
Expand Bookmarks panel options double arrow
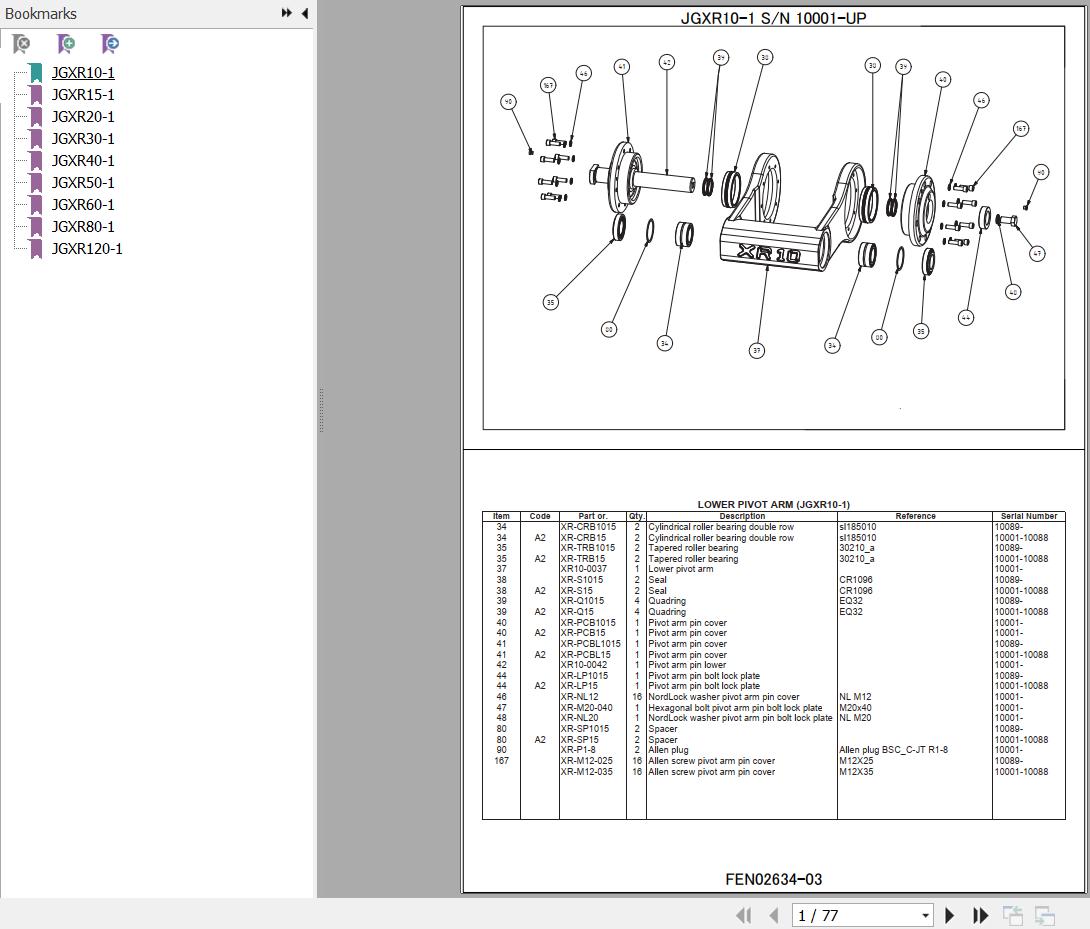[x=286, y=13]
